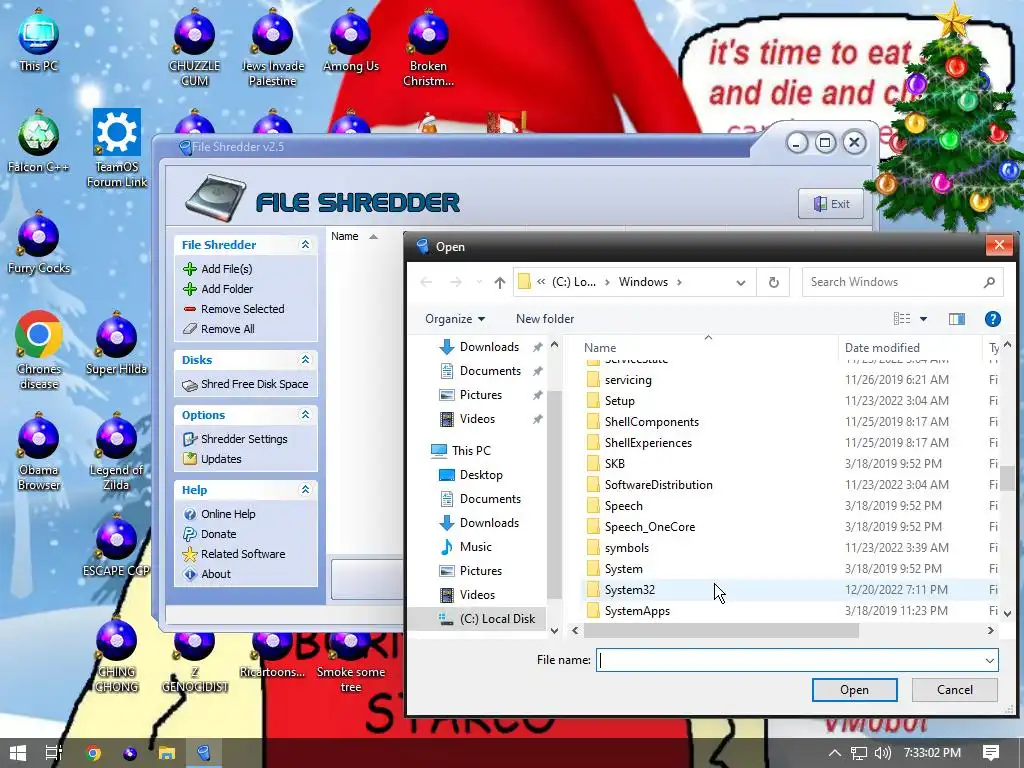Open File Explorer from the taskbar
This screenshot has height=768, width=1024.
tap(167, 753)
